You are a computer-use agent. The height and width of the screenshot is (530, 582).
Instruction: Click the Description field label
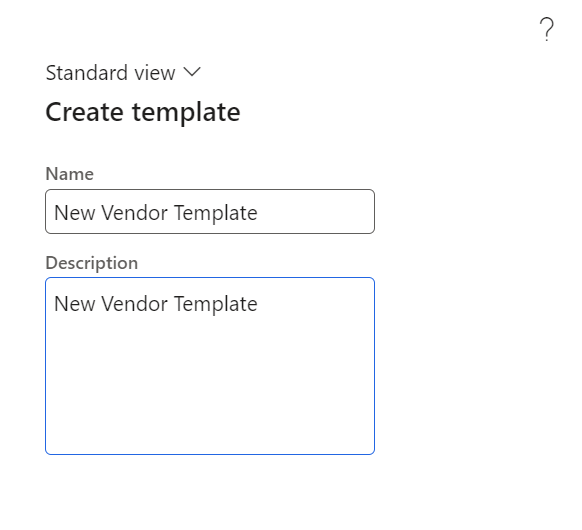92,263
